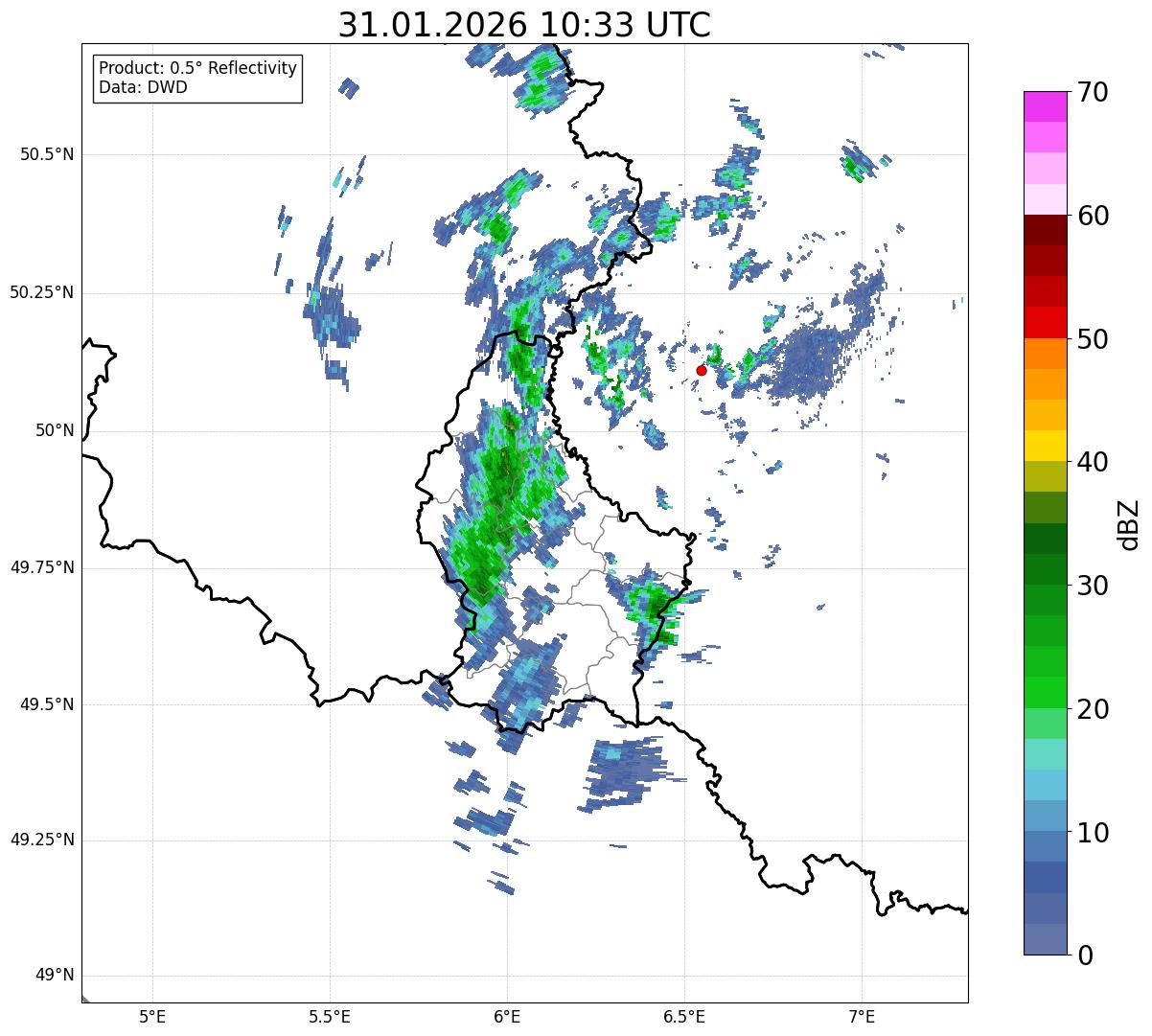Click the 60 tick on colorbar
Screen dimensions: 1152x1036
point(1093,216)
